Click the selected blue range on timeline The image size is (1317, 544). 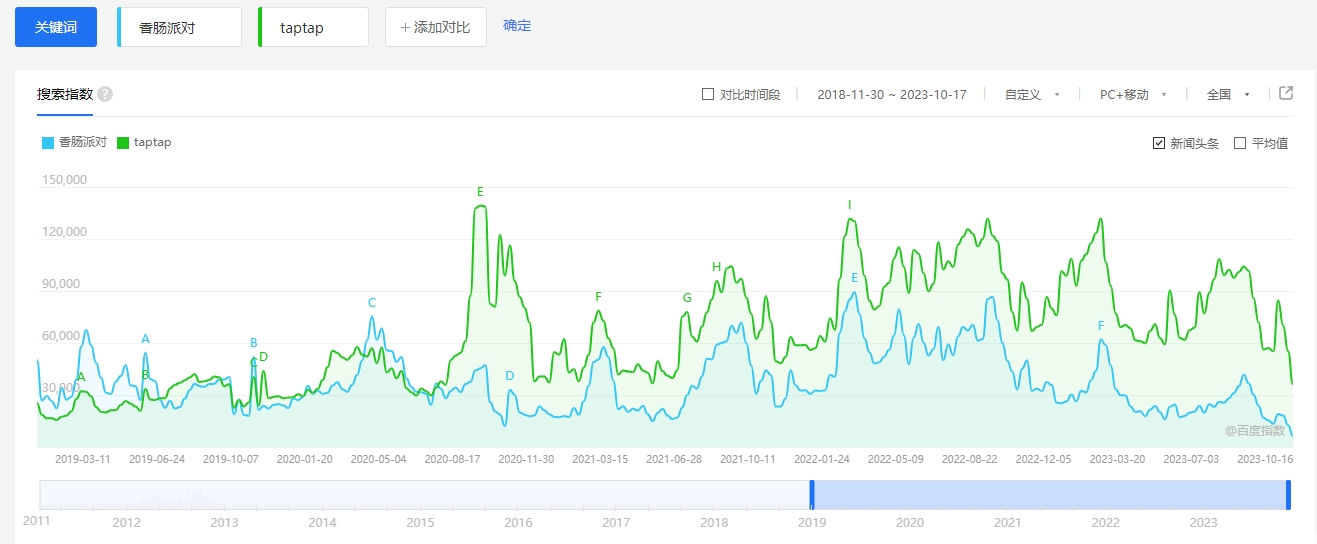[x=1050, y=495]
